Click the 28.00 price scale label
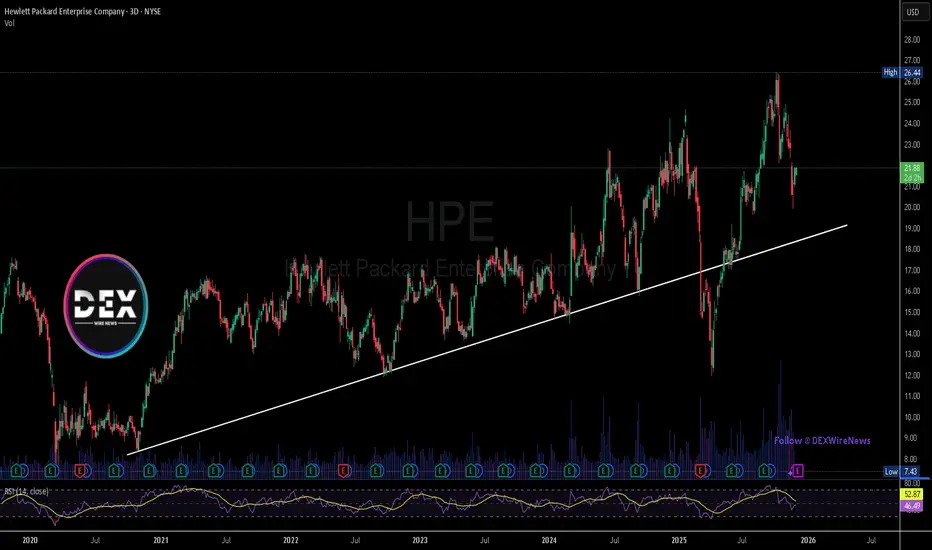Image resolution: width=932 pixels, height=550 pixels. (912, 40)
